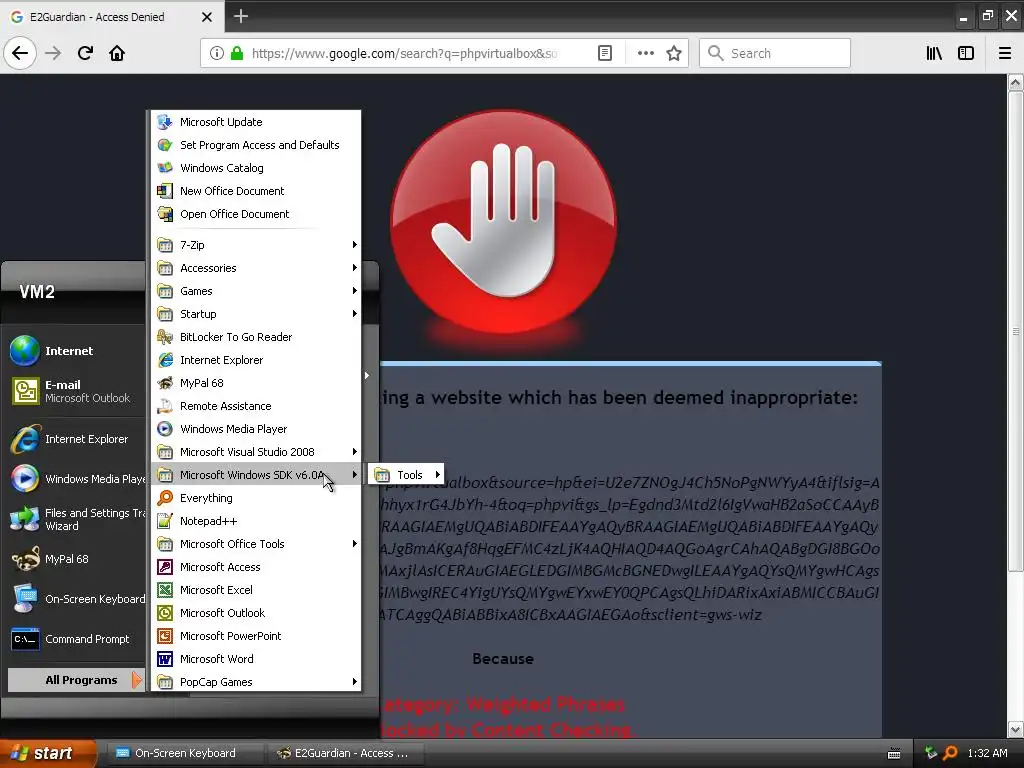Click All Programs button
The image size is (1024, 768).
76,680
